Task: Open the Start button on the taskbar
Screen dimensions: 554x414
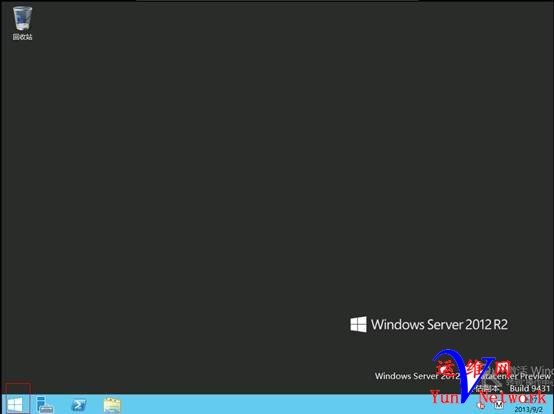Action: (x=15, y=405)
